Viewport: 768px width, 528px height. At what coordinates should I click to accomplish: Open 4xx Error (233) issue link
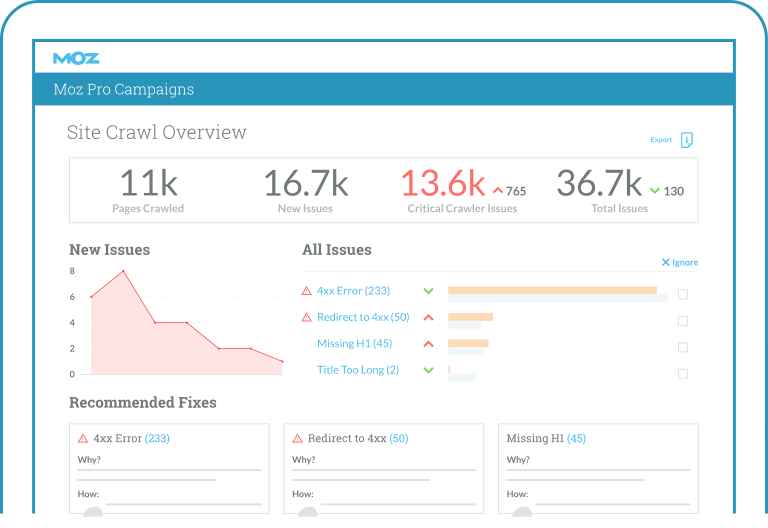353,291
